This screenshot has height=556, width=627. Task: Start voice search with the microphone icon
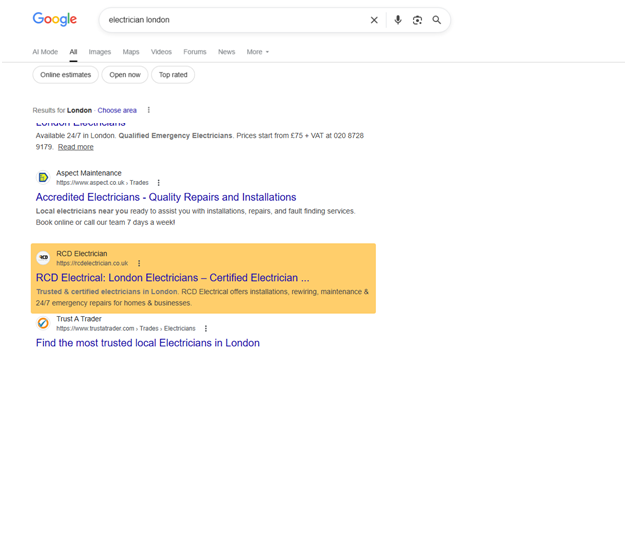point(397,20)
